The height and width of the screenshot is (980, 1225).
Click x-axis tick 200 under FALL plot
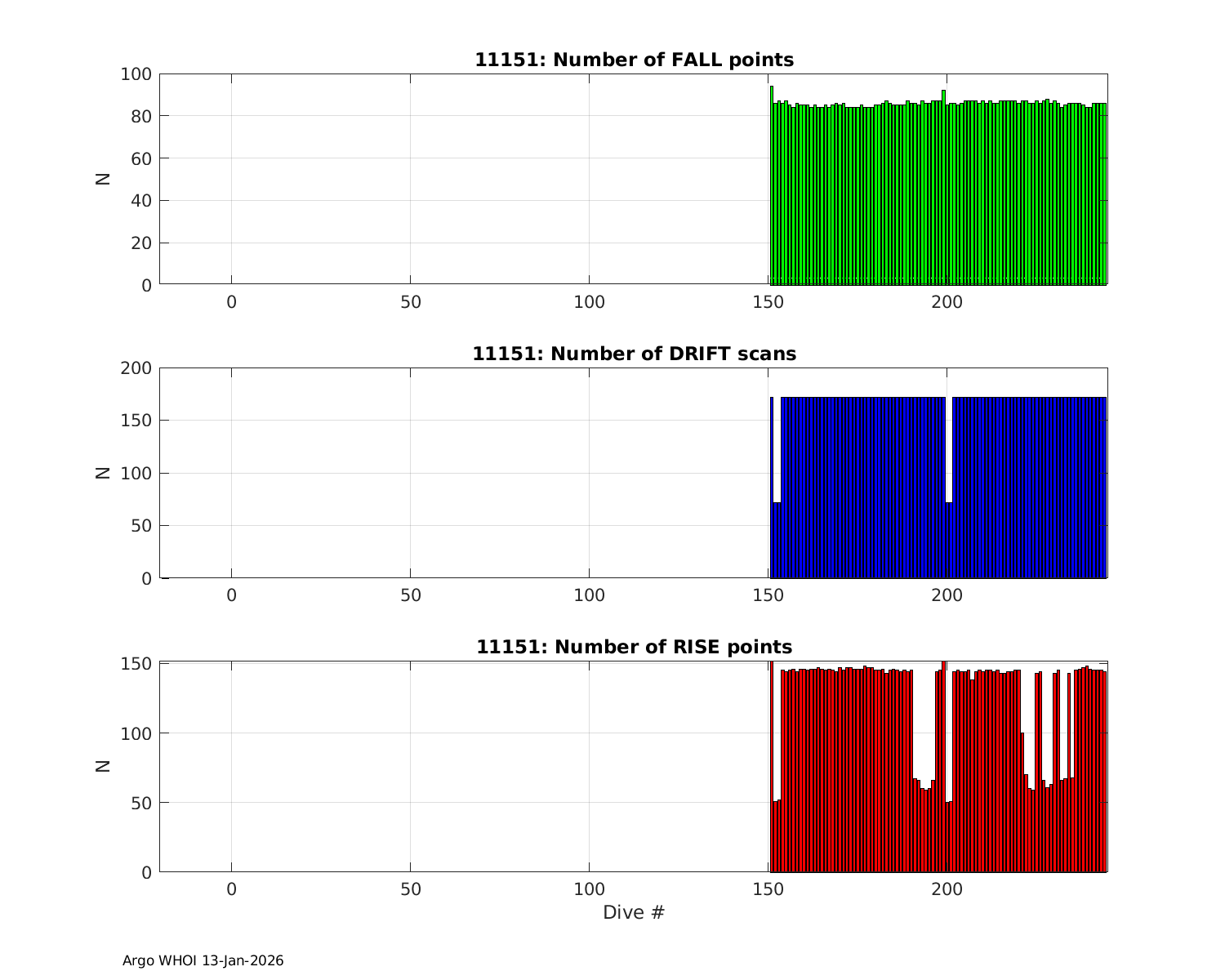[947, 302]
